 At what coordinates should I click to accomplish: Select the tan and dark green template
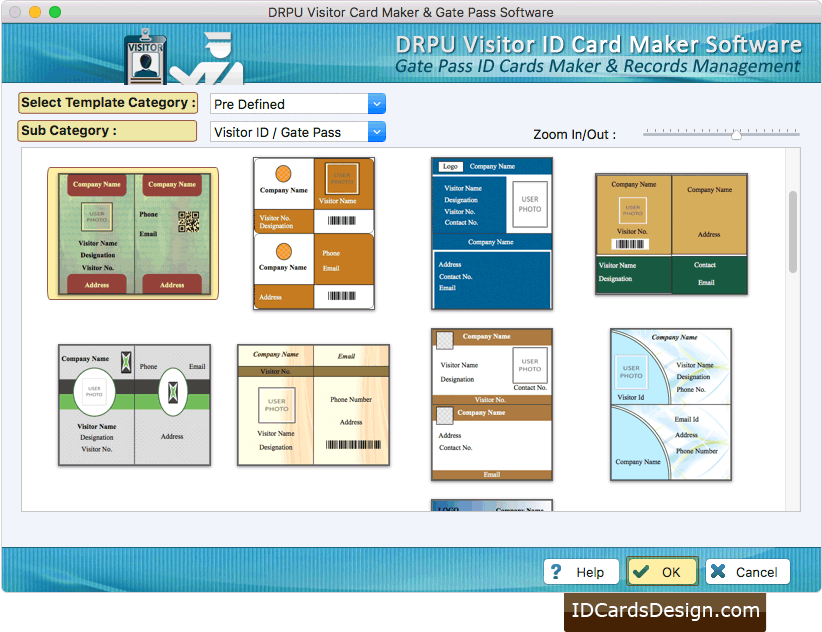pyautogui.click(x=672, y=234)
